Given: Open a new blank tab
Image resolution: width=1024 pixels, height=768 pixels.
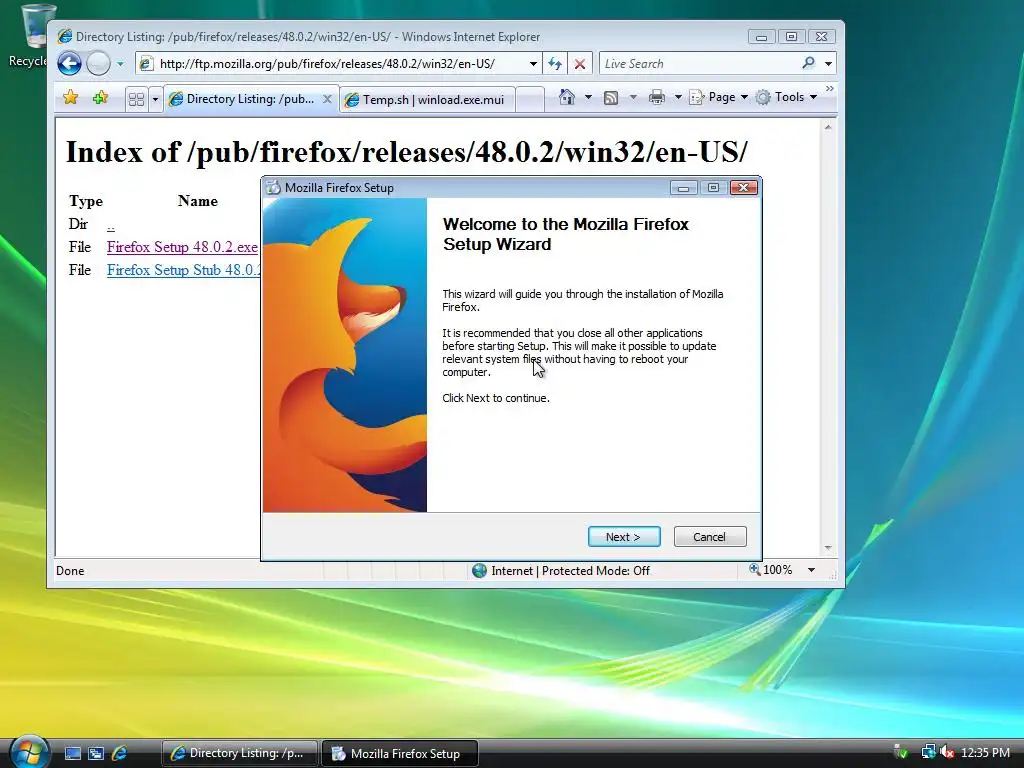Looking at the screenshot, I should click(x=530, y=99).
